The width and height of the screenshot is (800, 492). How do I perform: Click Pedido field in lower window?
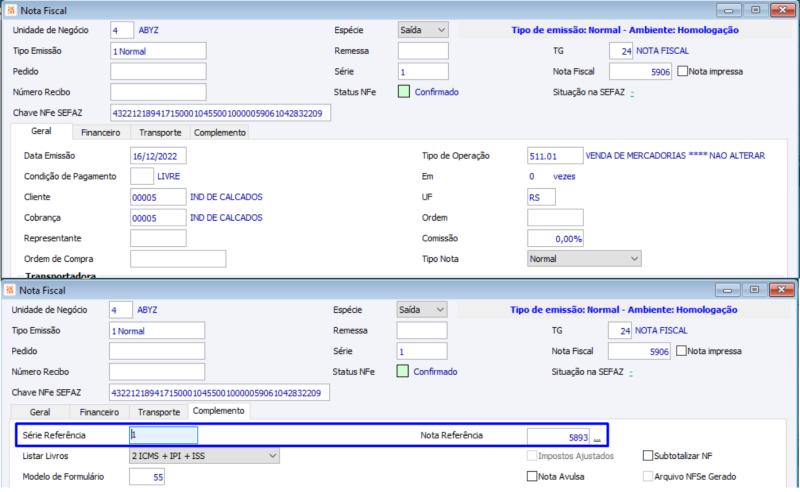coord(157,351)
